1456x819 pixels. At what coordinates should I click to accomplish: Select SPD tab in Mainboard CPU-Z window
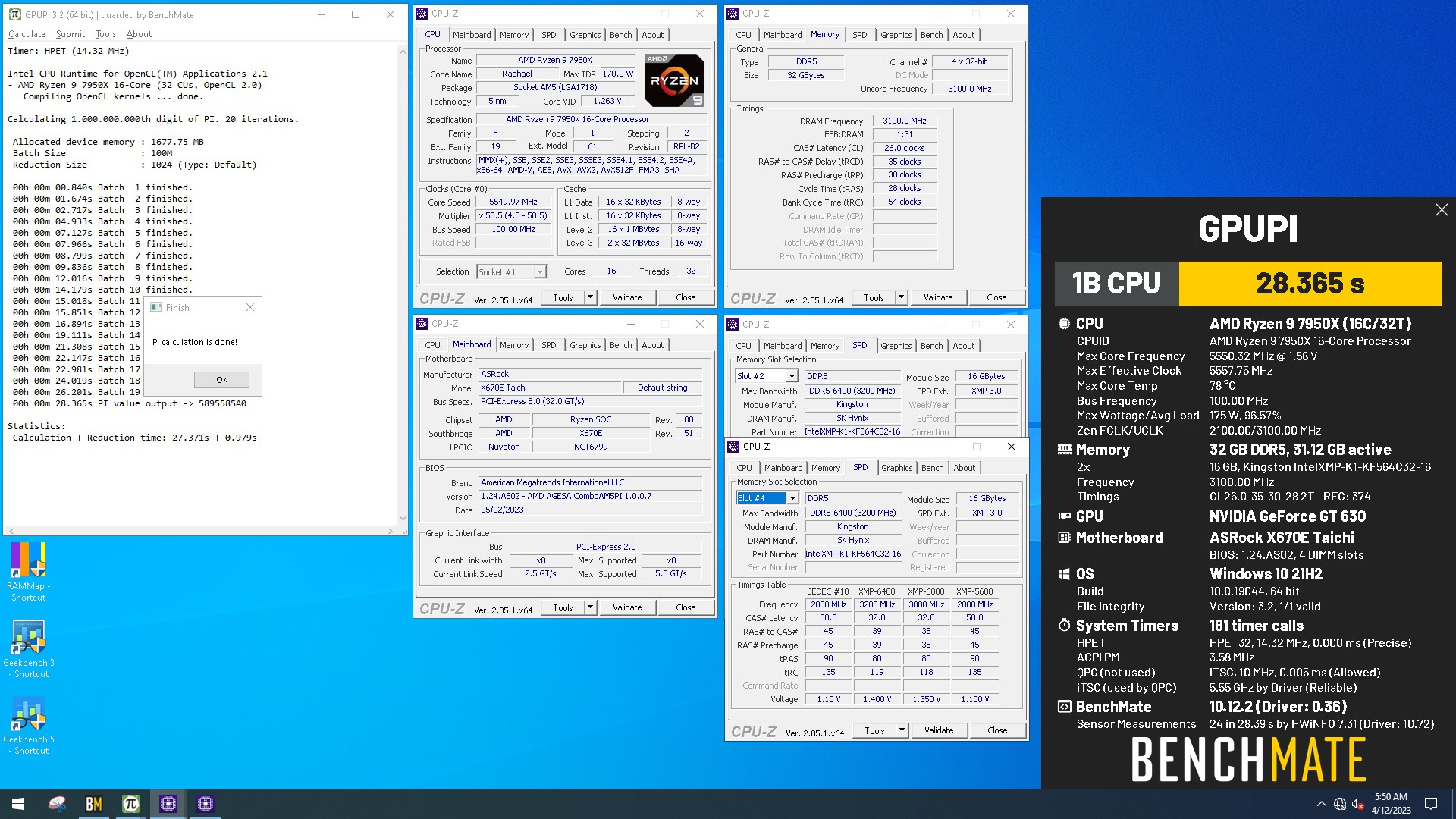click(548, 345)
